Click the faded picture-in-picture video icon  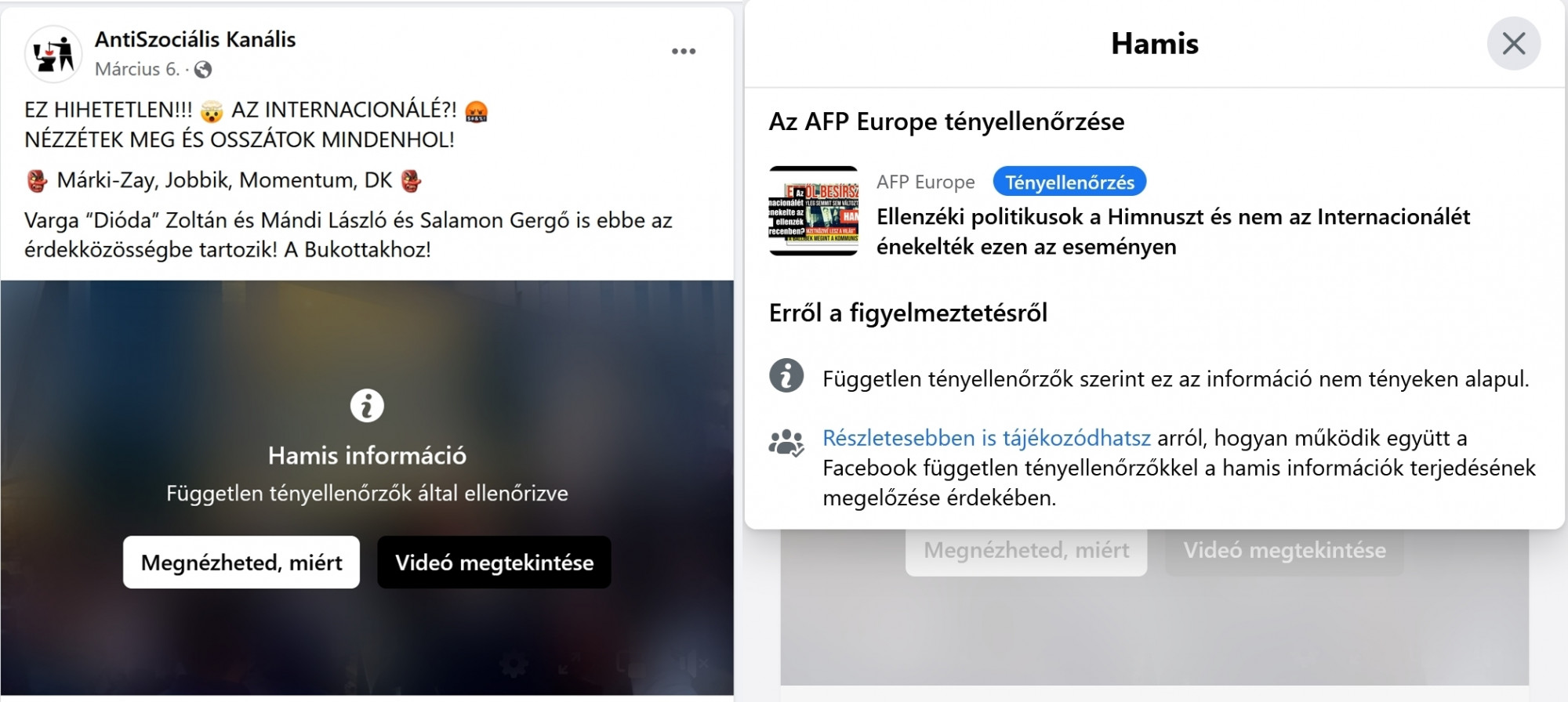click(632, 664)
